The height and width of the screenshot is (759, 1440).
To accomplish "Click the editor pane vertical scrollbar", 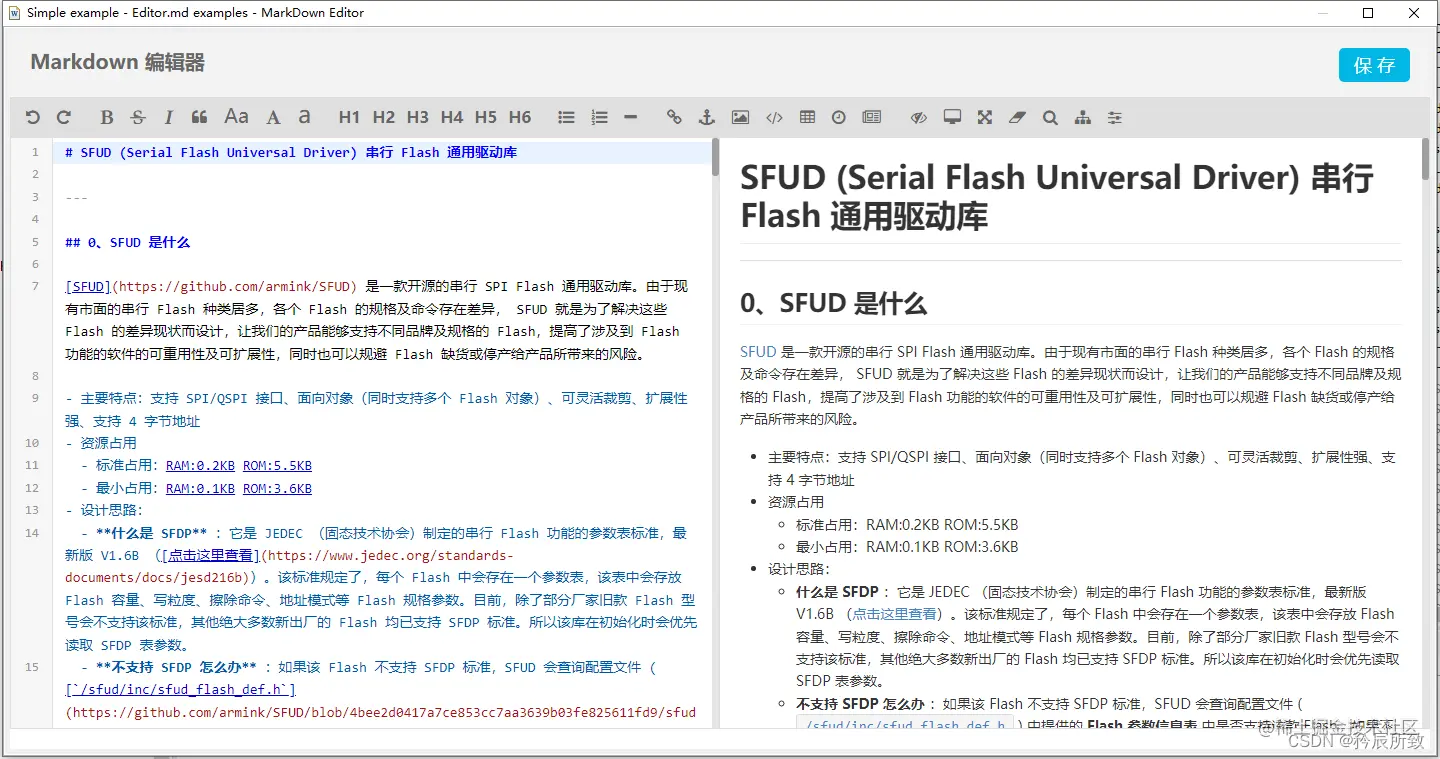I will click(715, 156).
